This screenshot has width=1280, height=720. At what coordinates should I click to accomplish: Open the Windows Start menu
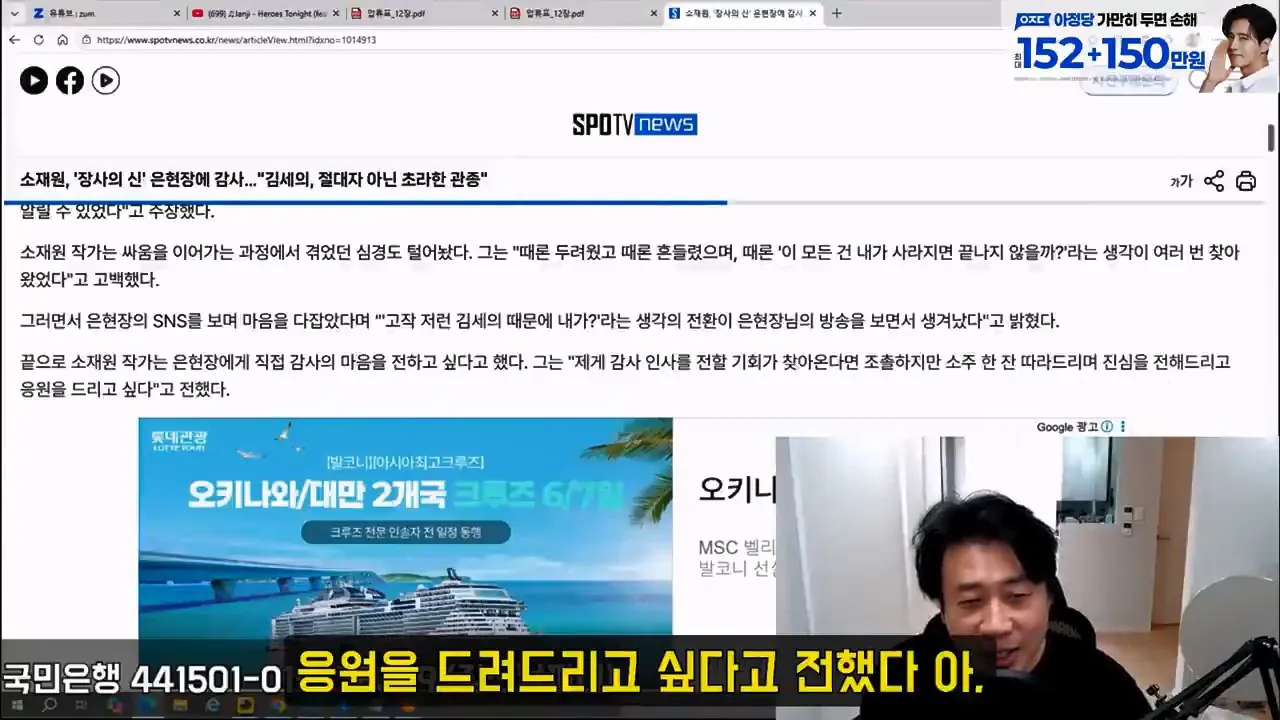click(17, 705)
